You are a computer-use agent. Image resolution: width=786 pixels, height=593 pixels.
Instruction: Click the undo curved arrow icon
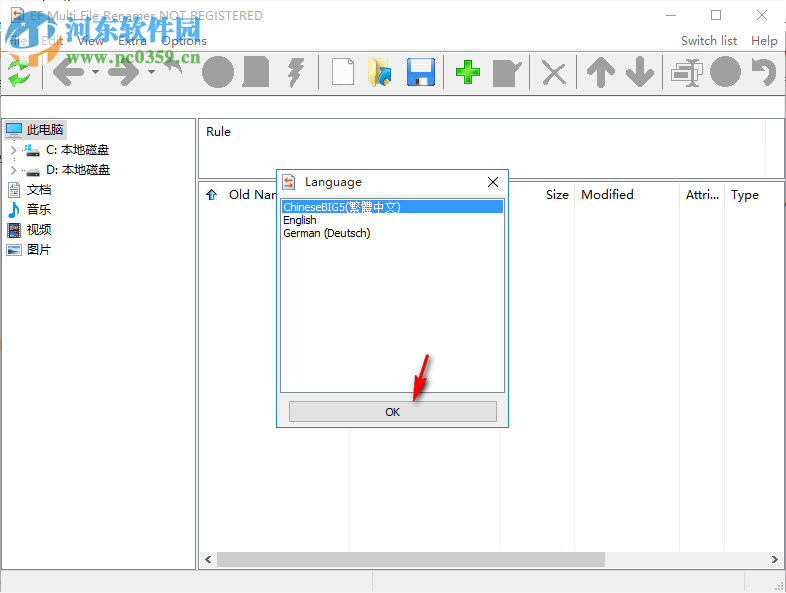tap(763, 72)
